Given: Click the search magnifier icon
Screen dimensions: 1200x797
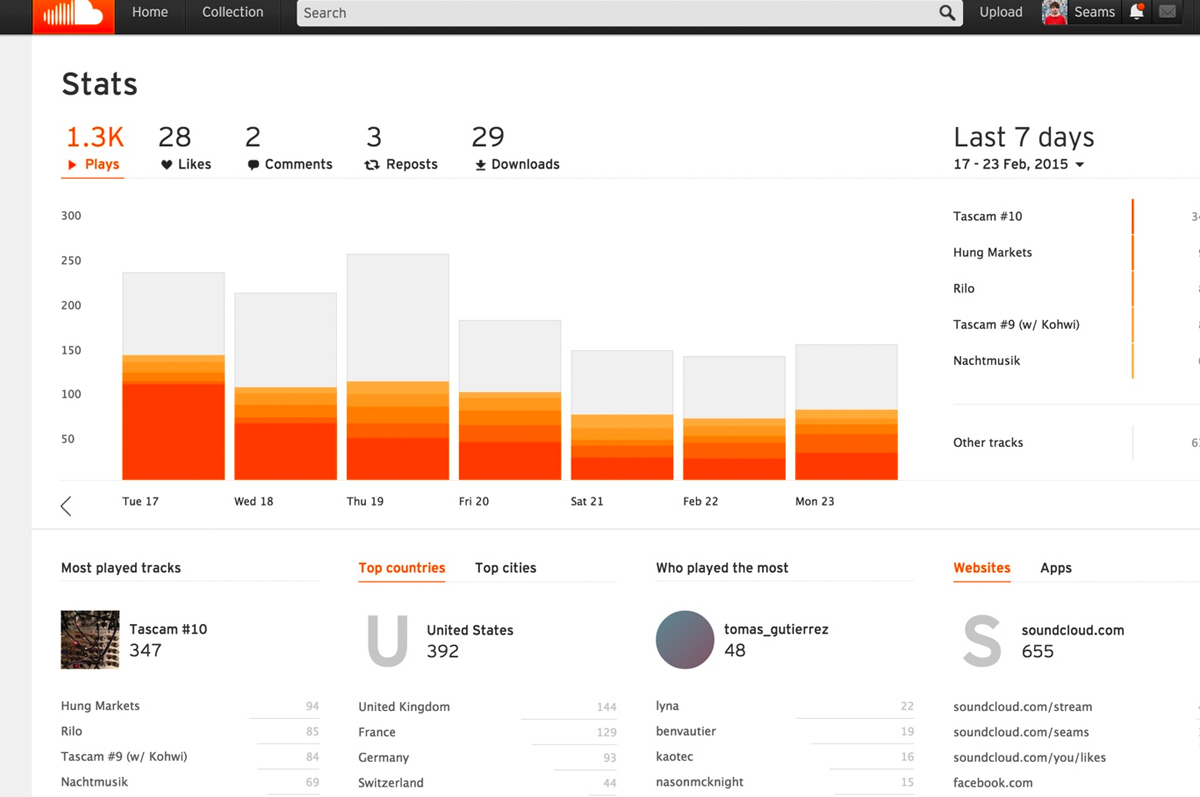Looking at the screenshot, I should 947,13.
